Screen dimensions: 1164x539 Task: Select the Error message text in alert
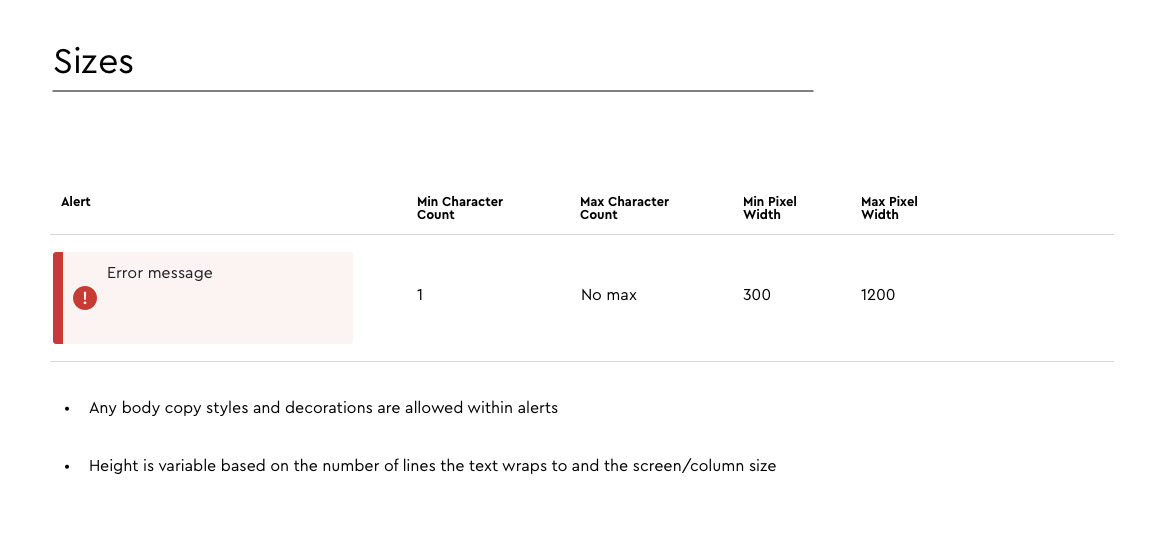(160, 273)
